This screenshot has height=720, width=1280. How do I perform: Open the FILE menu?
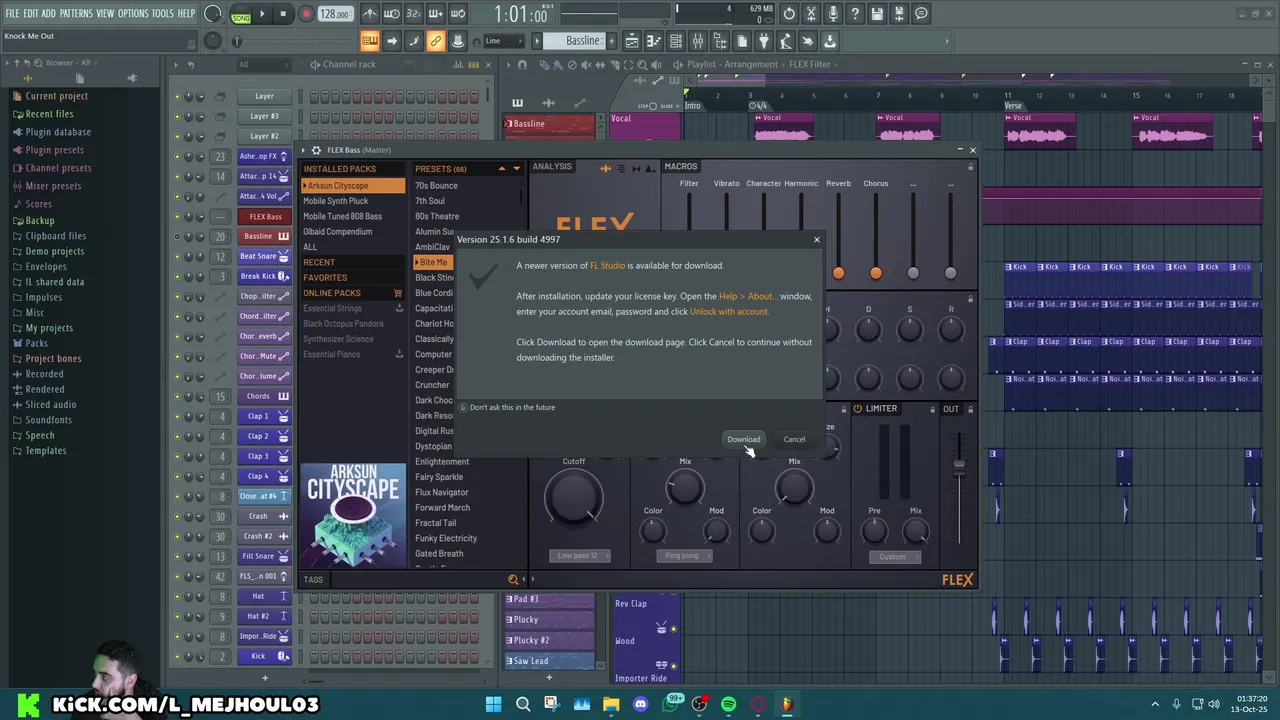coord(12,14)
